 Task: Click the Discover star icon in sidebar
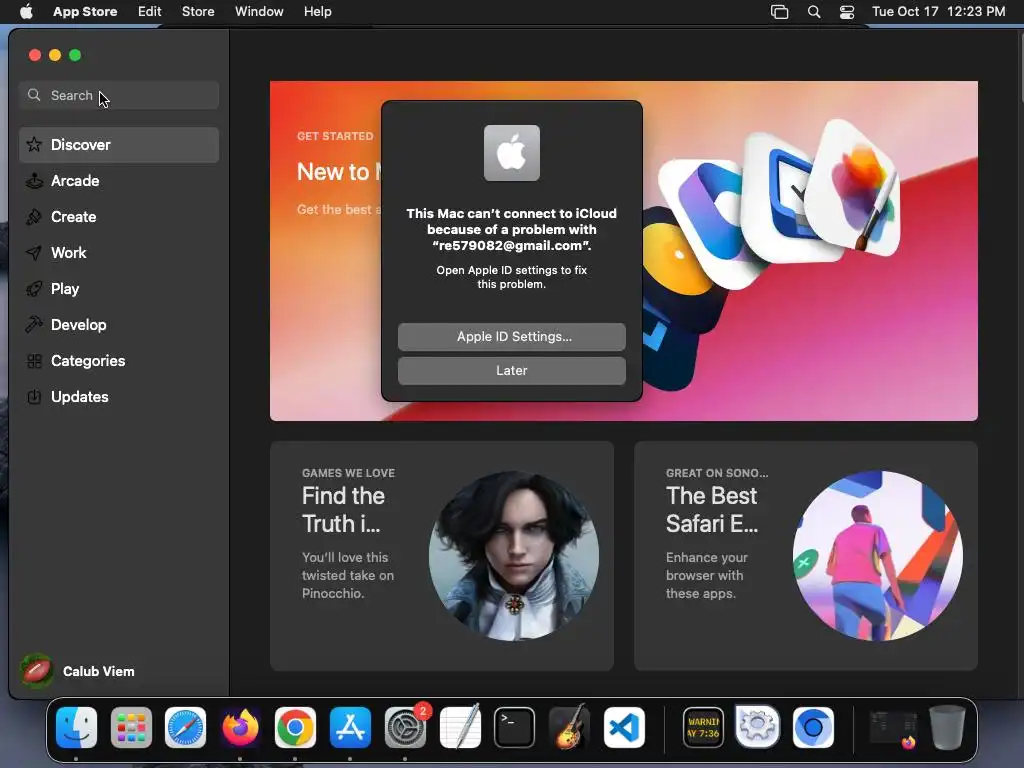pyautogui.click(x=34, y=144)
